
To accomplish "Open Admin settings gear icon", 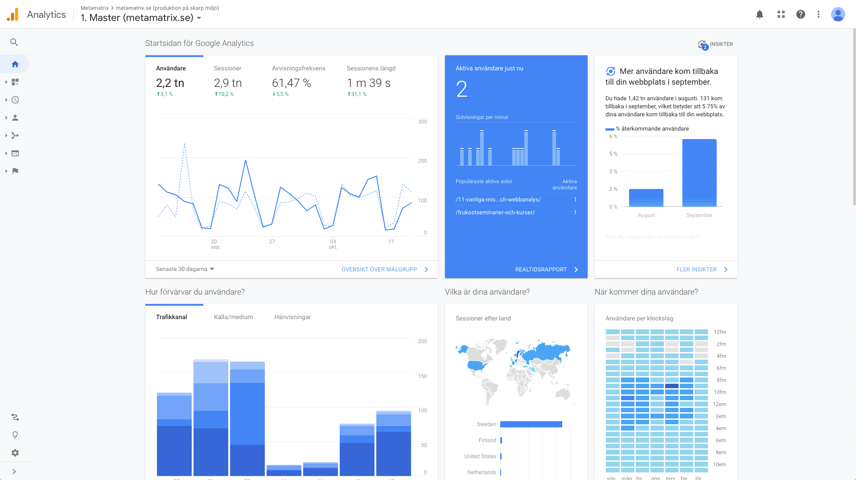I will pyautogui.click(x=15, y=453).
